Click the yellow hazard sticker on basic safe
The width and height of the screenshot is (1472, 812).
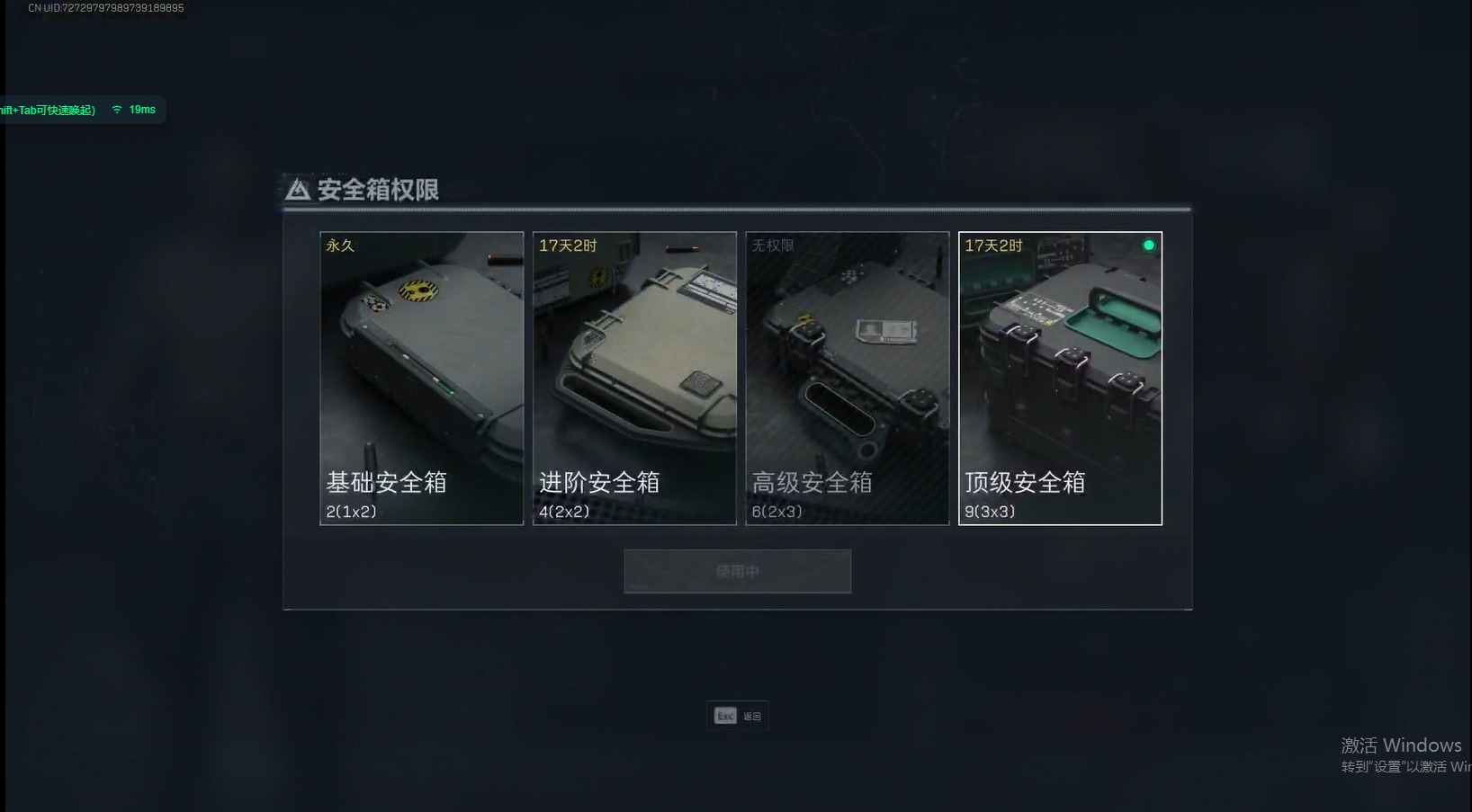pyautogui.click(x=417, y=290)
